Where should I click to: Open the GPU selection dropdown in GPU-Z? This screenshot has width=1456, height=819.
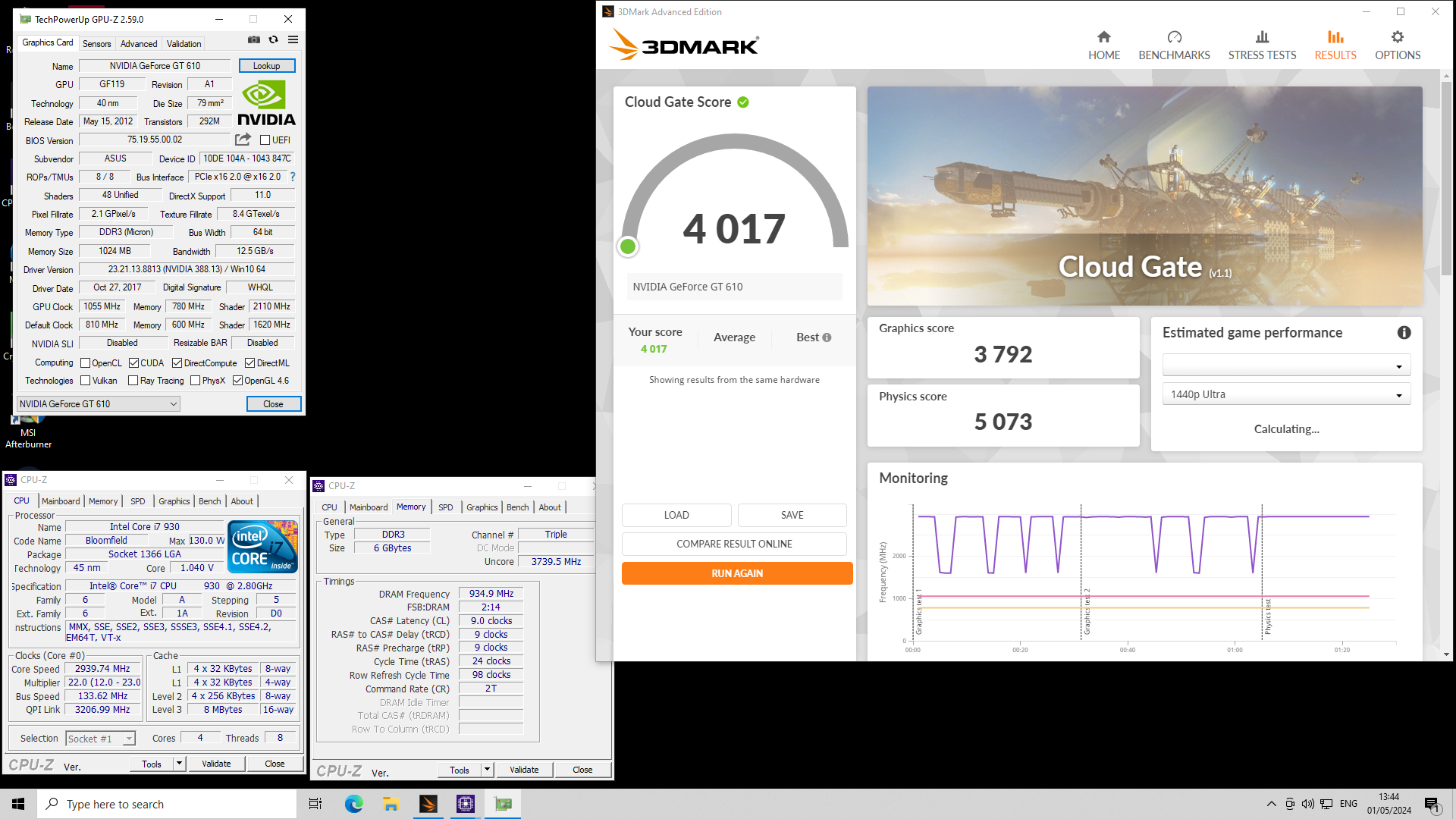pyautogui.click(x=98, y=404)
